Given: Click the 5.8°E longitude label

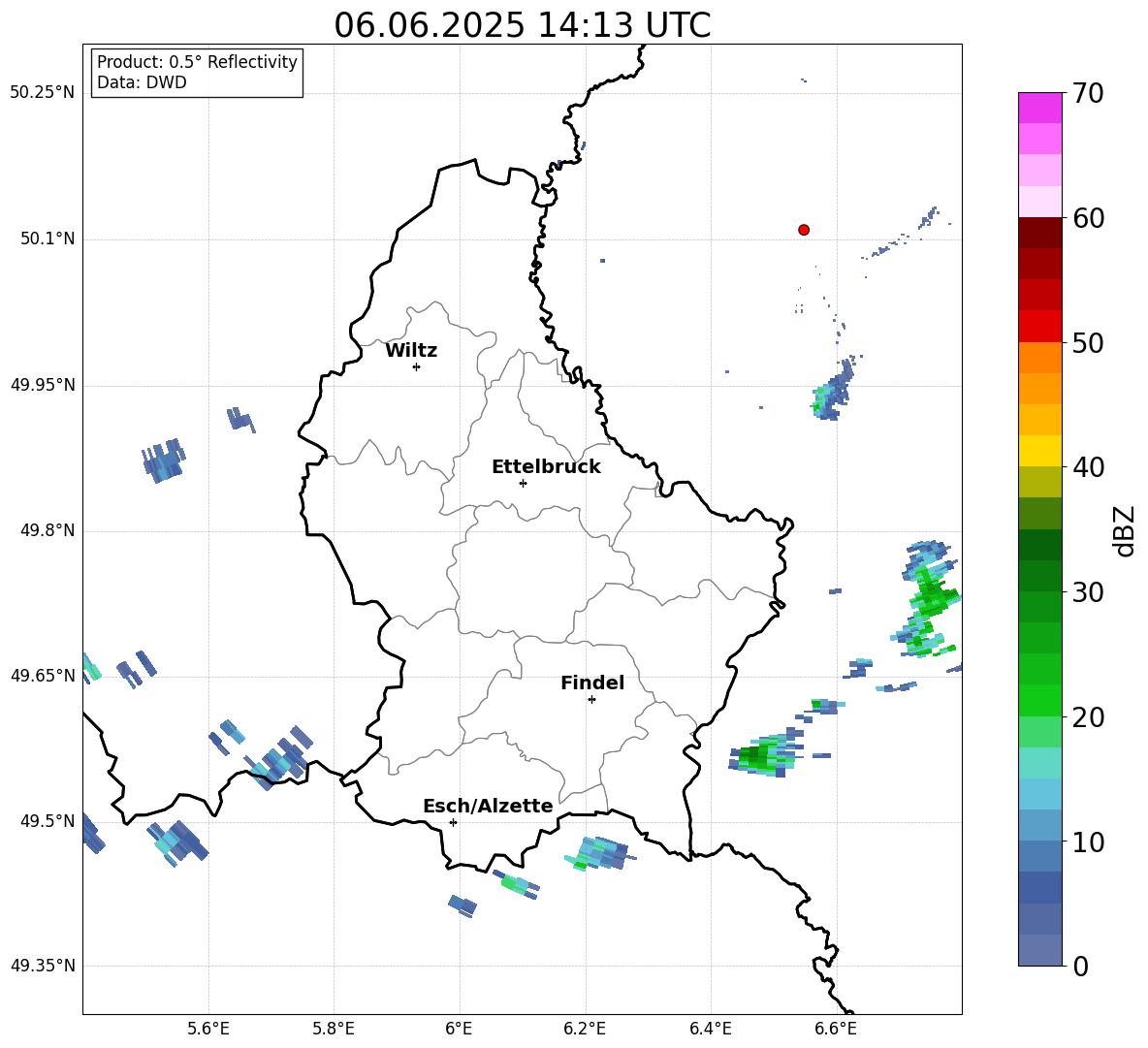Looking at the screenshot, I should pyautogui.click(x=334, y=1030).
